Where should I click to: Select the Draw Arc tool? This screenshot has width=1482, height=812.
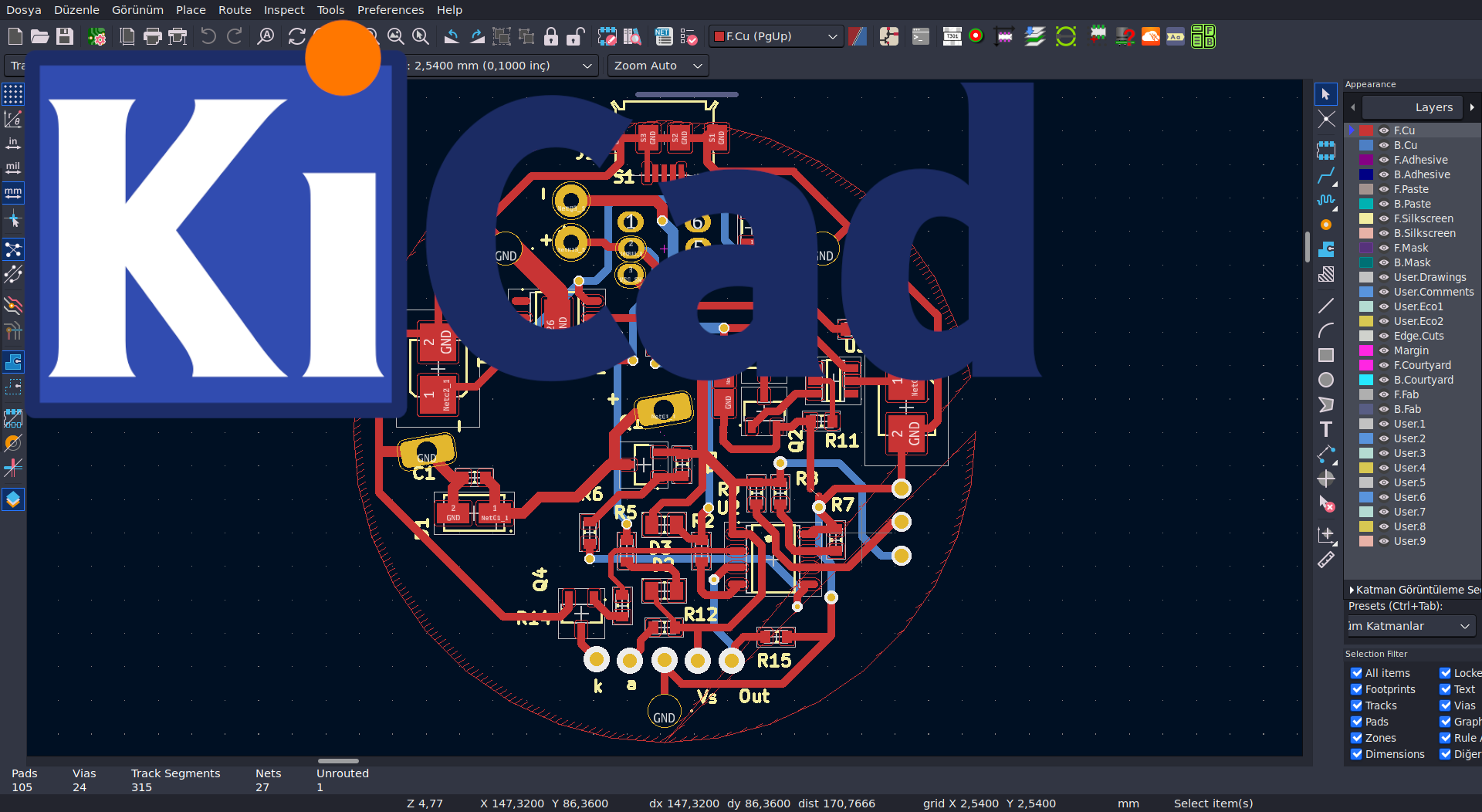coord(1326,330)
